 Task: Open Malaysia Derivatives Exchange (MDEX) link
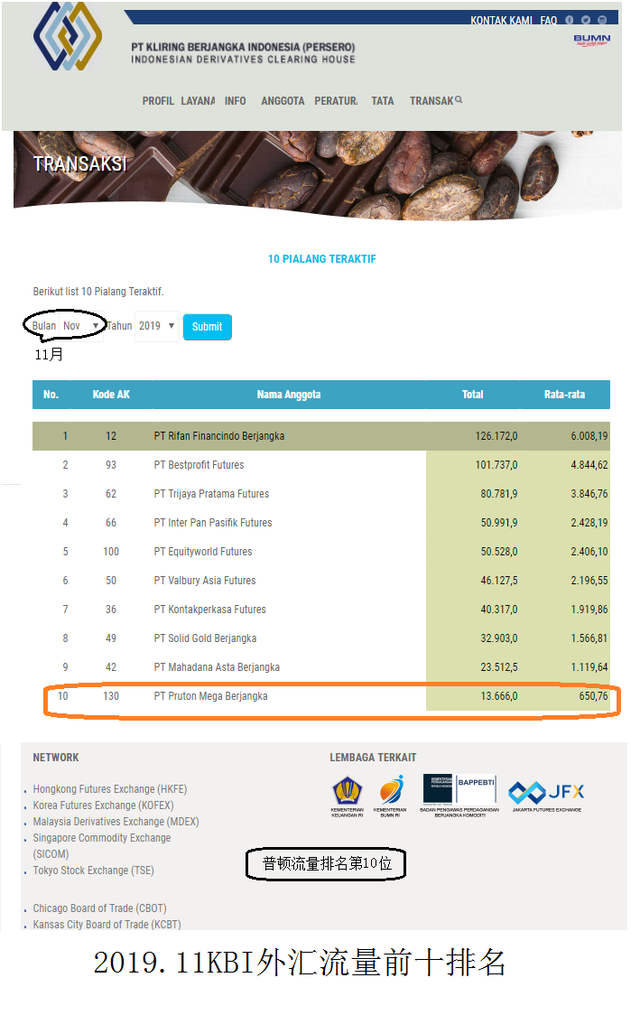pos(116,821)
